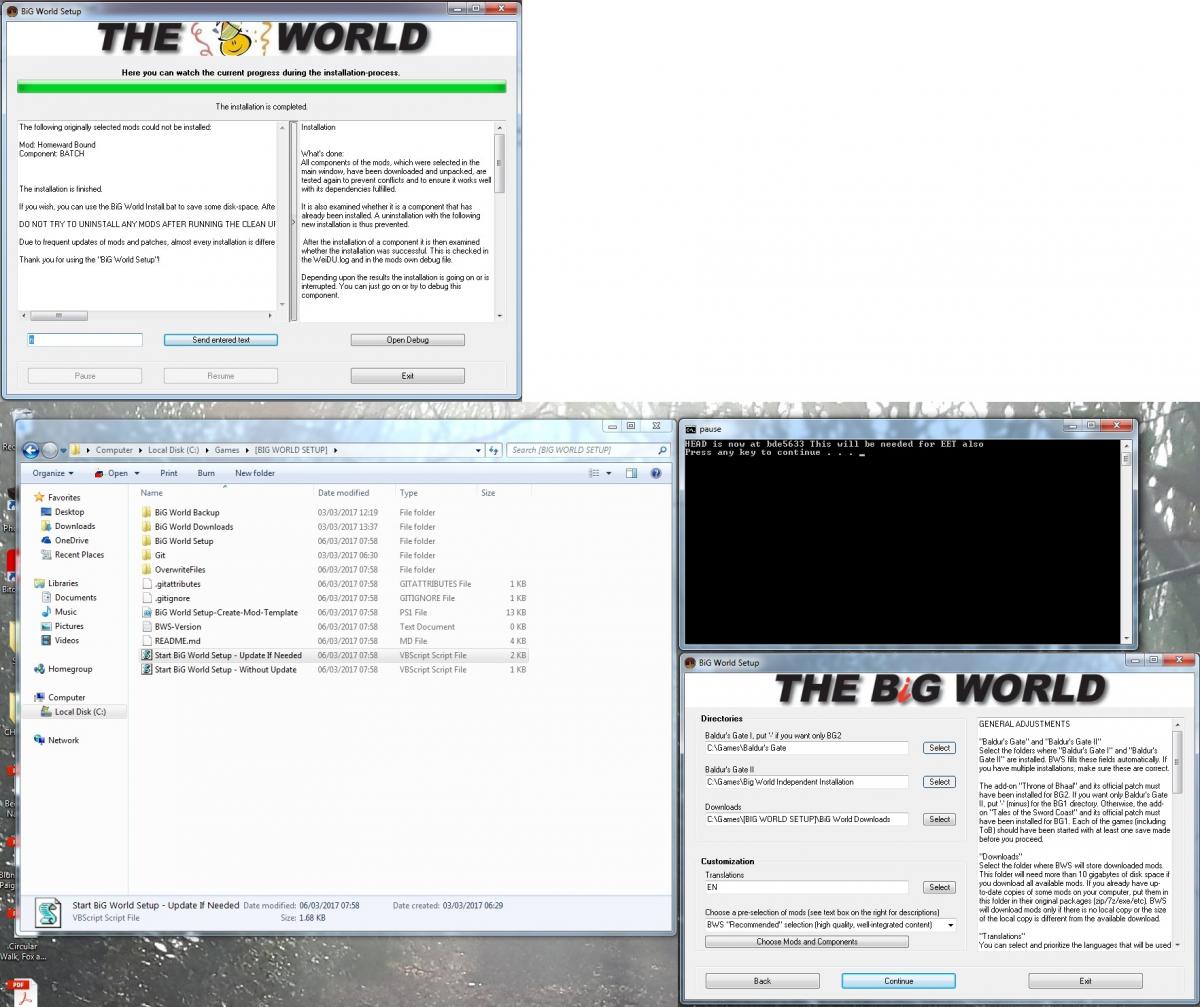This screenshot has height=1007, width=1200.
Task: Click the green installation progress bar
Action: click(261, 87)
